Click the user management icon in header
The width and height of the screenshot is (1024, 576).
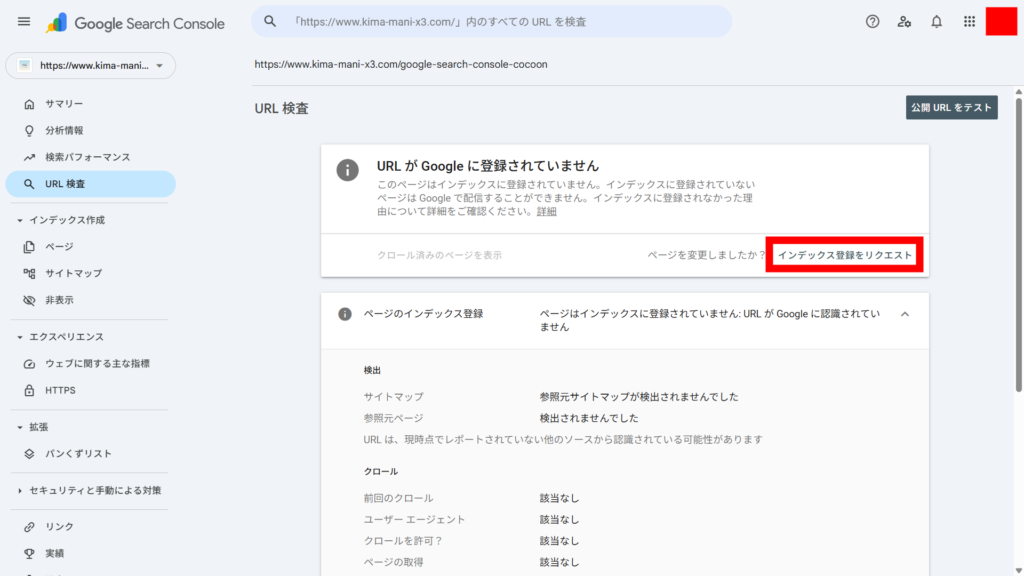coord(904,21)
